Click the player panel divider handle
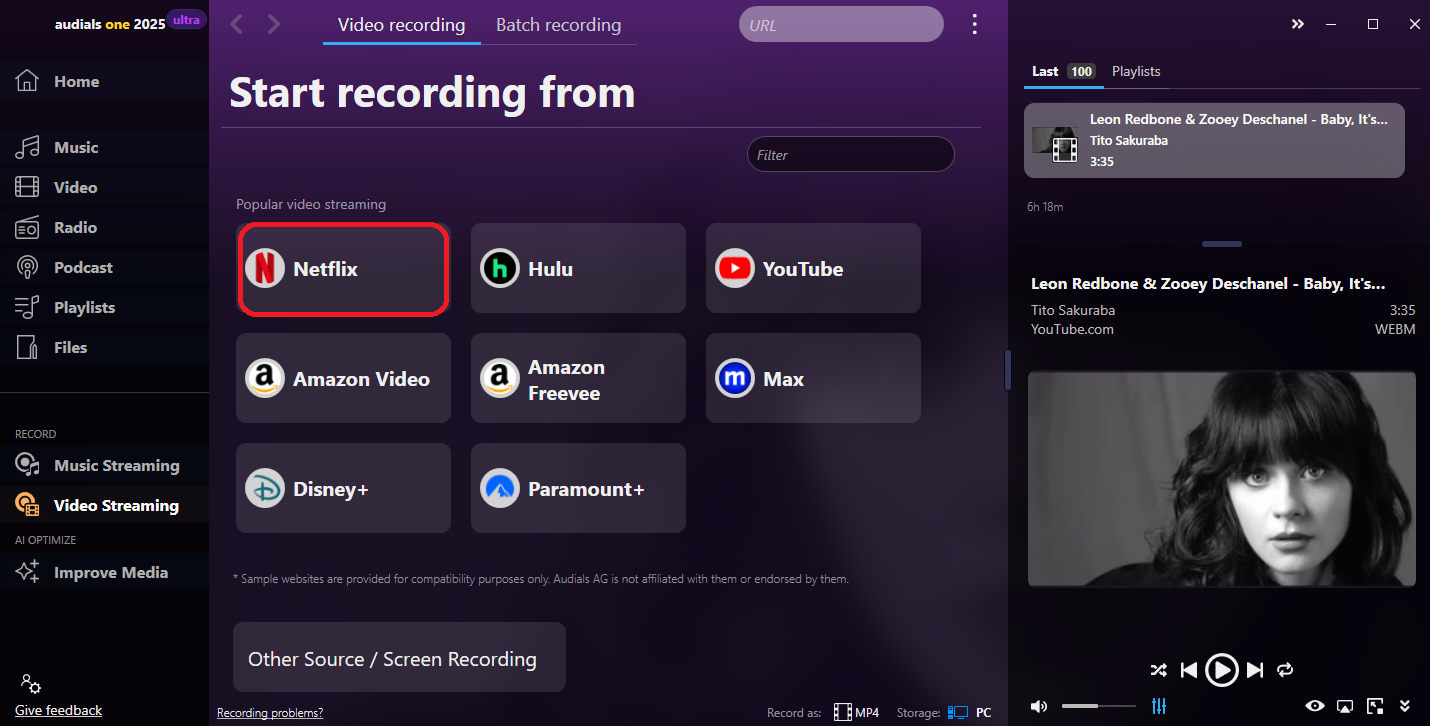The image size is (1430, 726). point(1222,244)
